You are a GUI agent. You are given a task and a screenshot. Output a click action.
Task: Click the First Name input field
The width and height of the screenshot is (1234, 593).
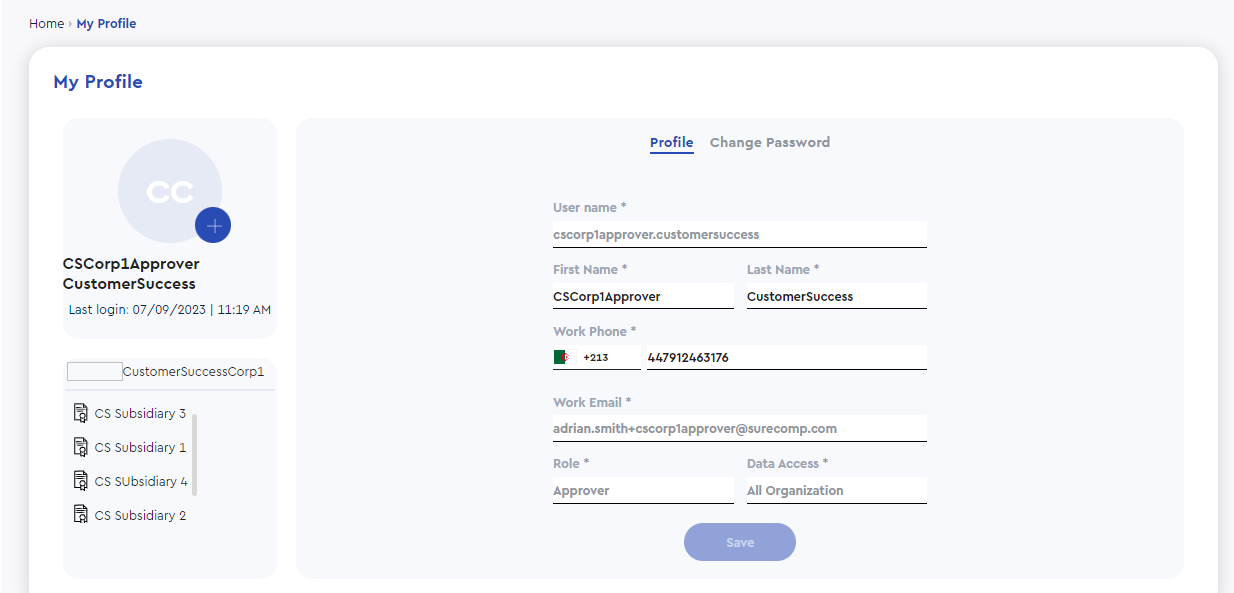(x=643, y=296)
